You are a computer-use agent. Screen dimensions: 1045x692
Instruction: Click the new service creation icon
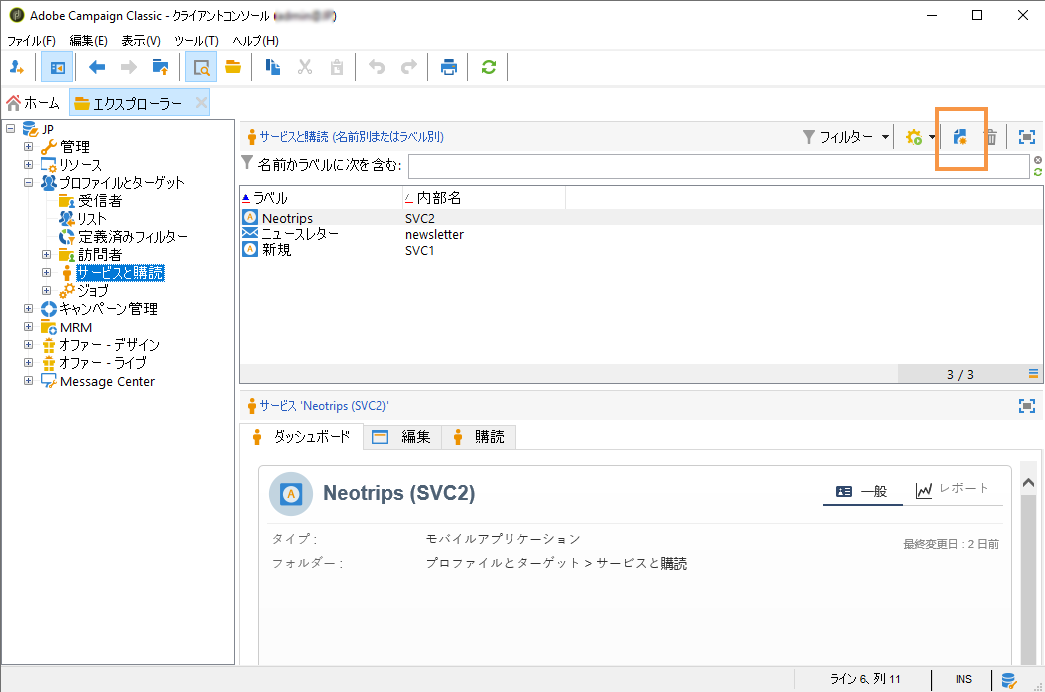(x=960, y=137)
